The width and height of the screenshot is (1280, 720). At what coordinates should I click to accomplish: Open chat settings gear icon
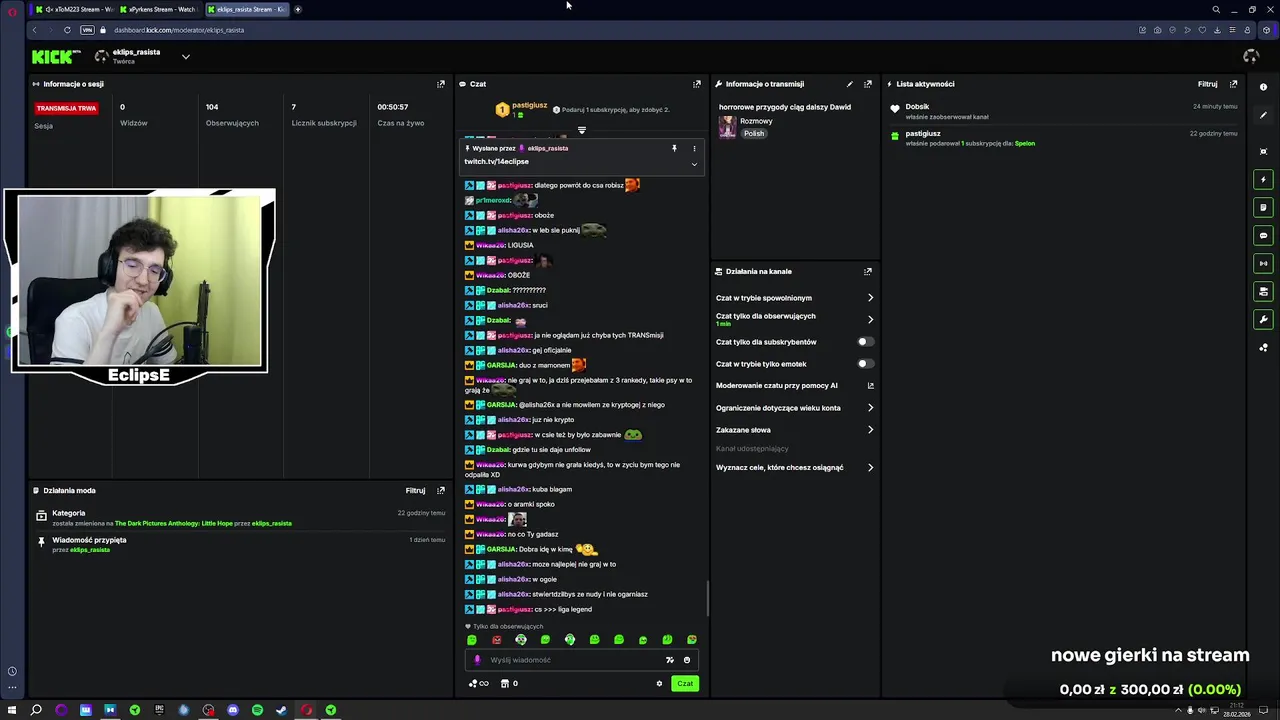(x=659, y=684)
